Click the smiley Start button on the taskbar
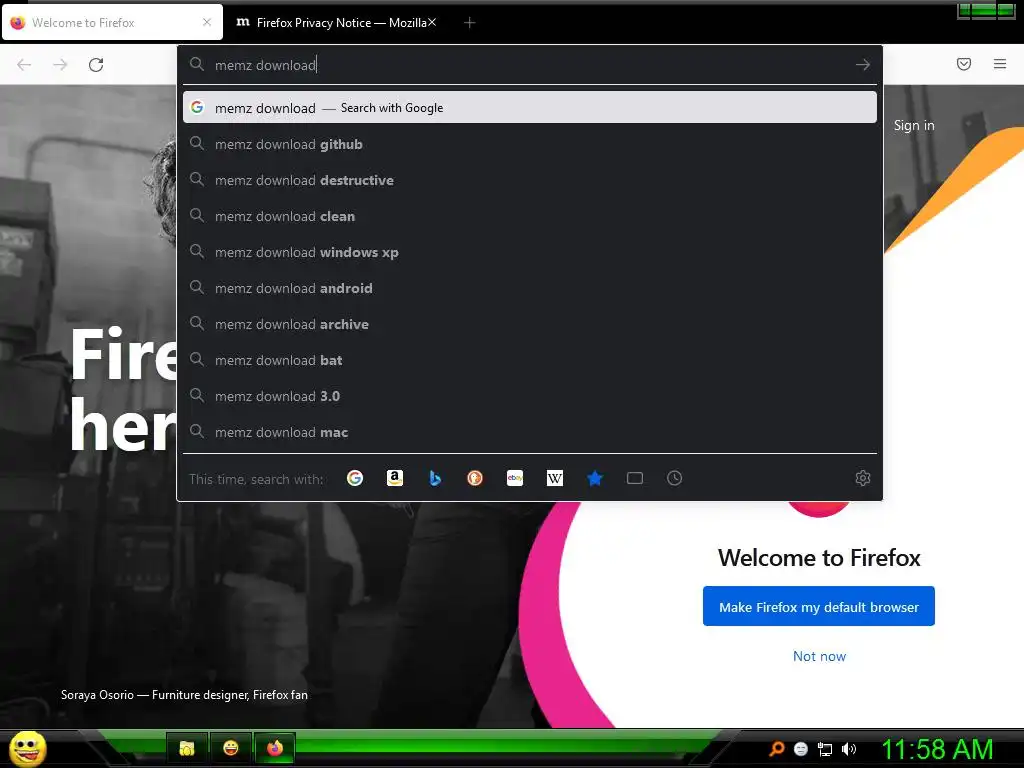Image resolution: width=1024 pixels, height=768 pixels. 27,748
